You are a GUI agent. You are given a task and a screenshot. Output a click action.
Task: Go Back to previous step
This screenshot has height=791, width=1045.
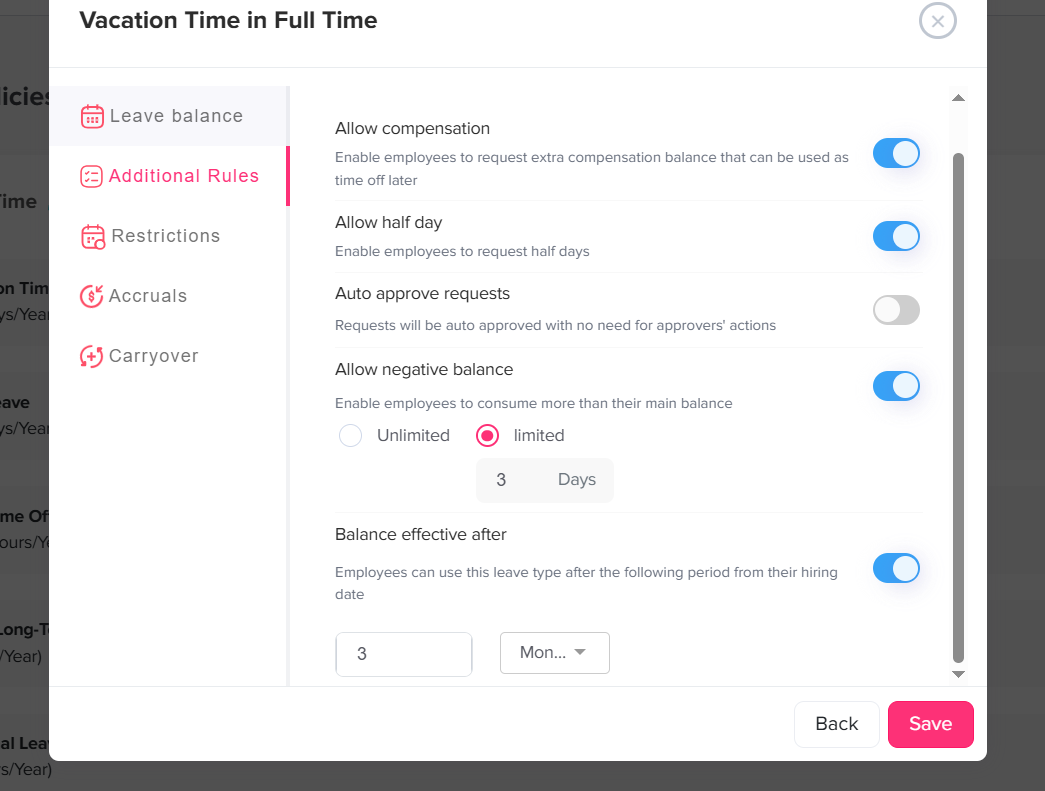point(836,724)
